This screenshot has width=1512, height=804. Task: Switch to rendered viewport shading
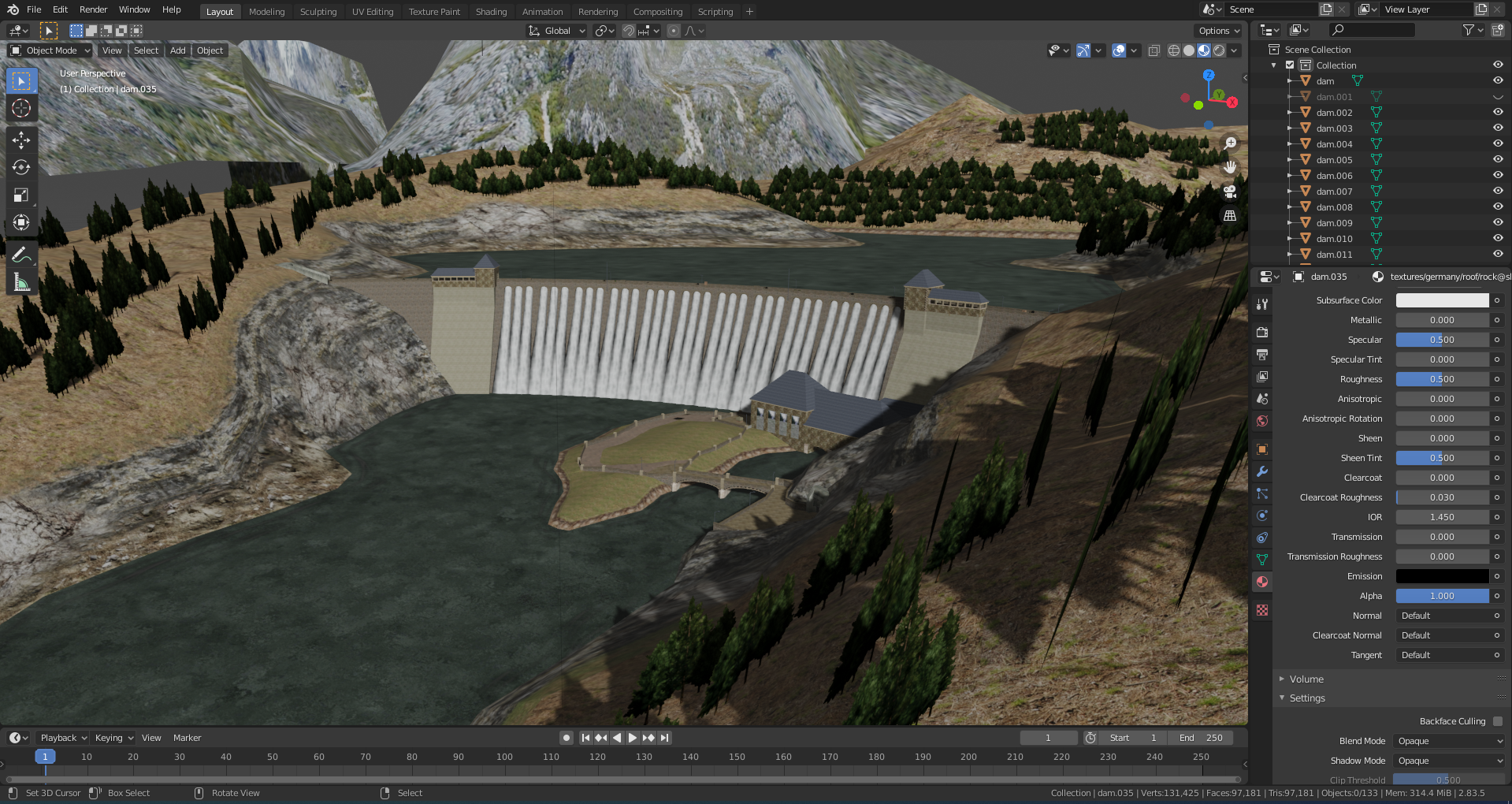tap(1219, 50)
